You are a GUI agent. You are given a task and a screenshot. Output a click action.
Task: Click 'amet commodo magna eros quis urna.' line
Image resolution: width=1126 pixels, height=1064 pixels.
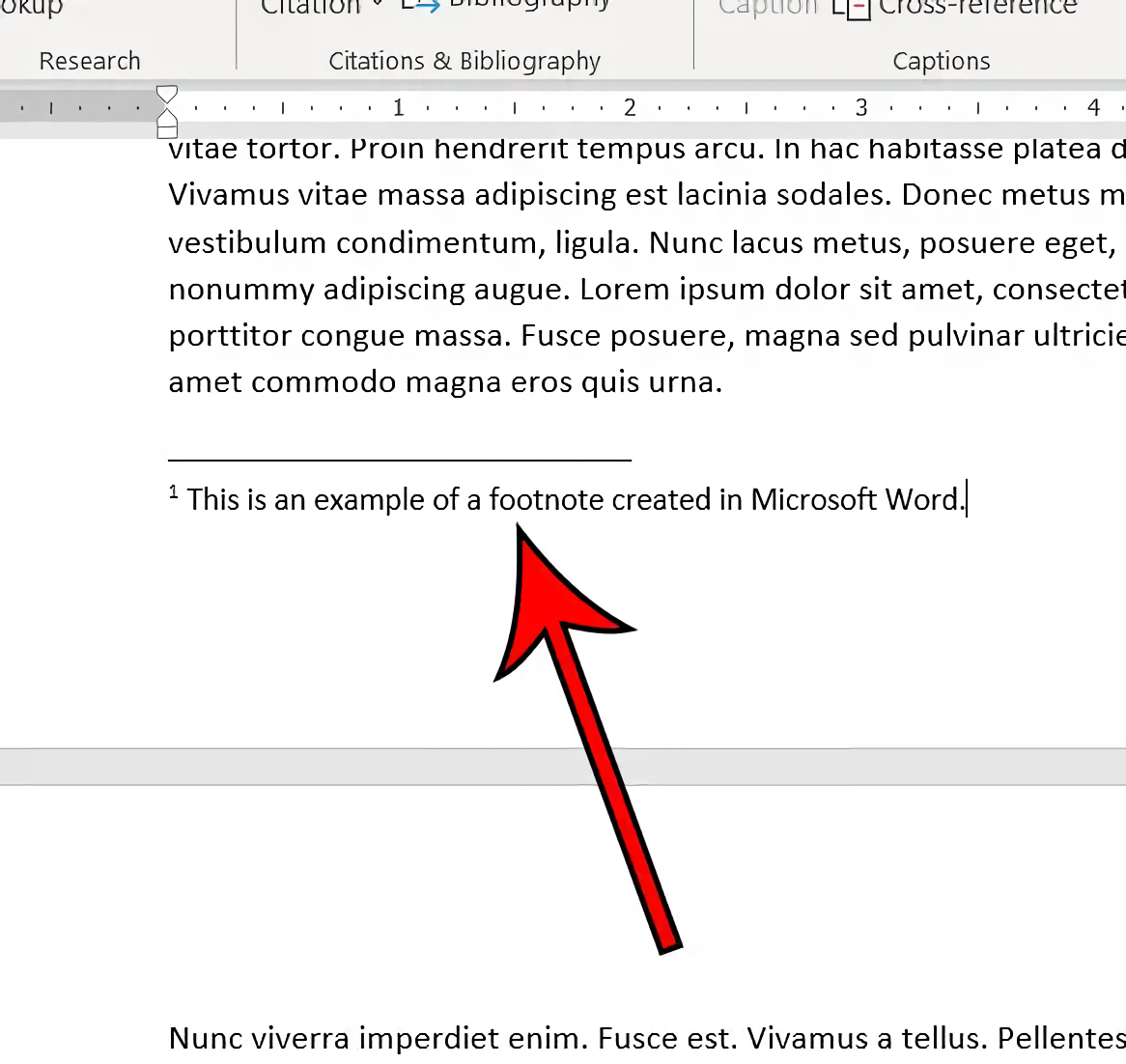tap(445, 383)
